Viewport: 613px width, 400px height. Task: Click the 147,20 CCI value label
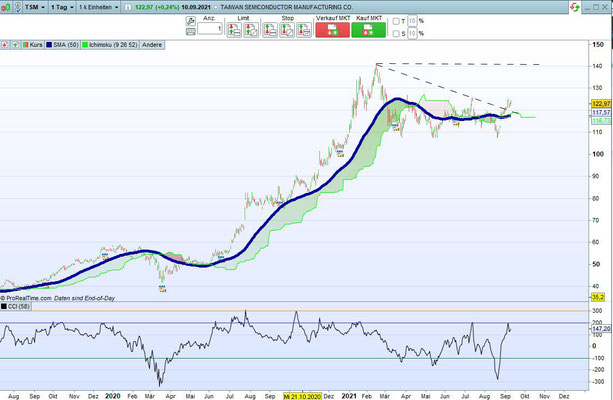(601, 329)
